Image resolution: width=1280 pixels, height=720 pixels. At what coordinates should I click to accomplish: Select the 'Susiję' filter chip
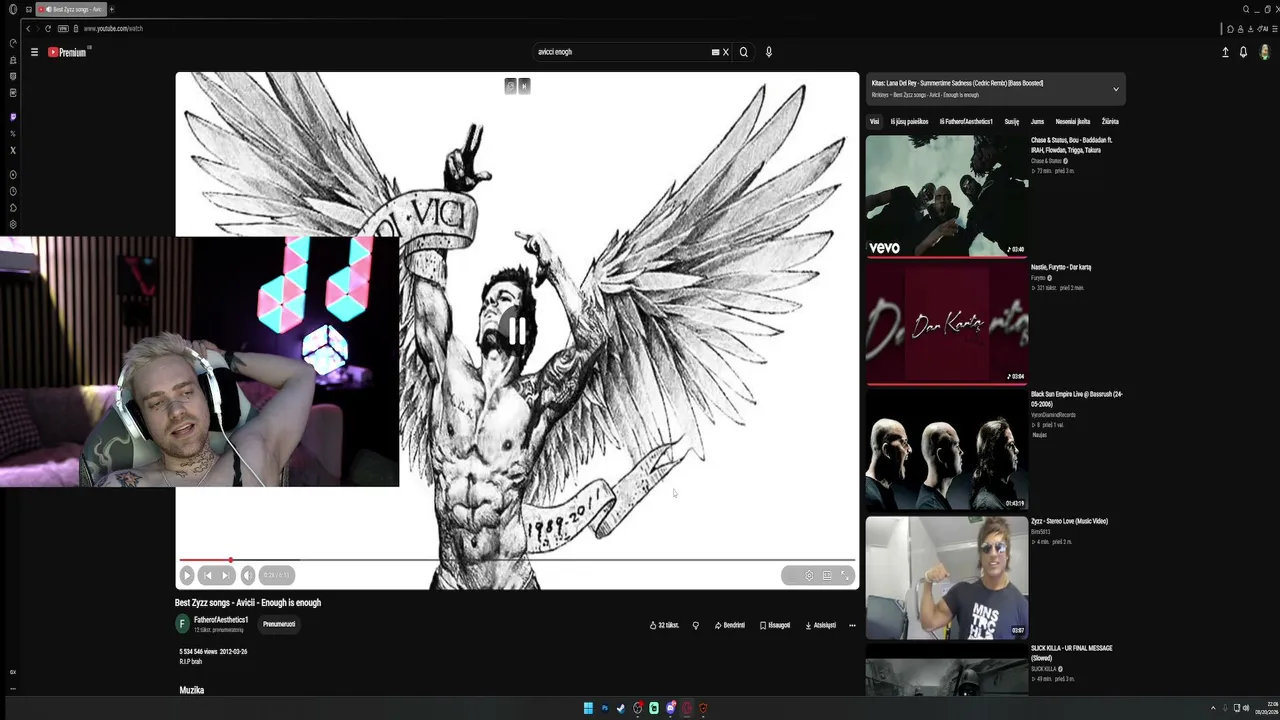point(1012,122)
